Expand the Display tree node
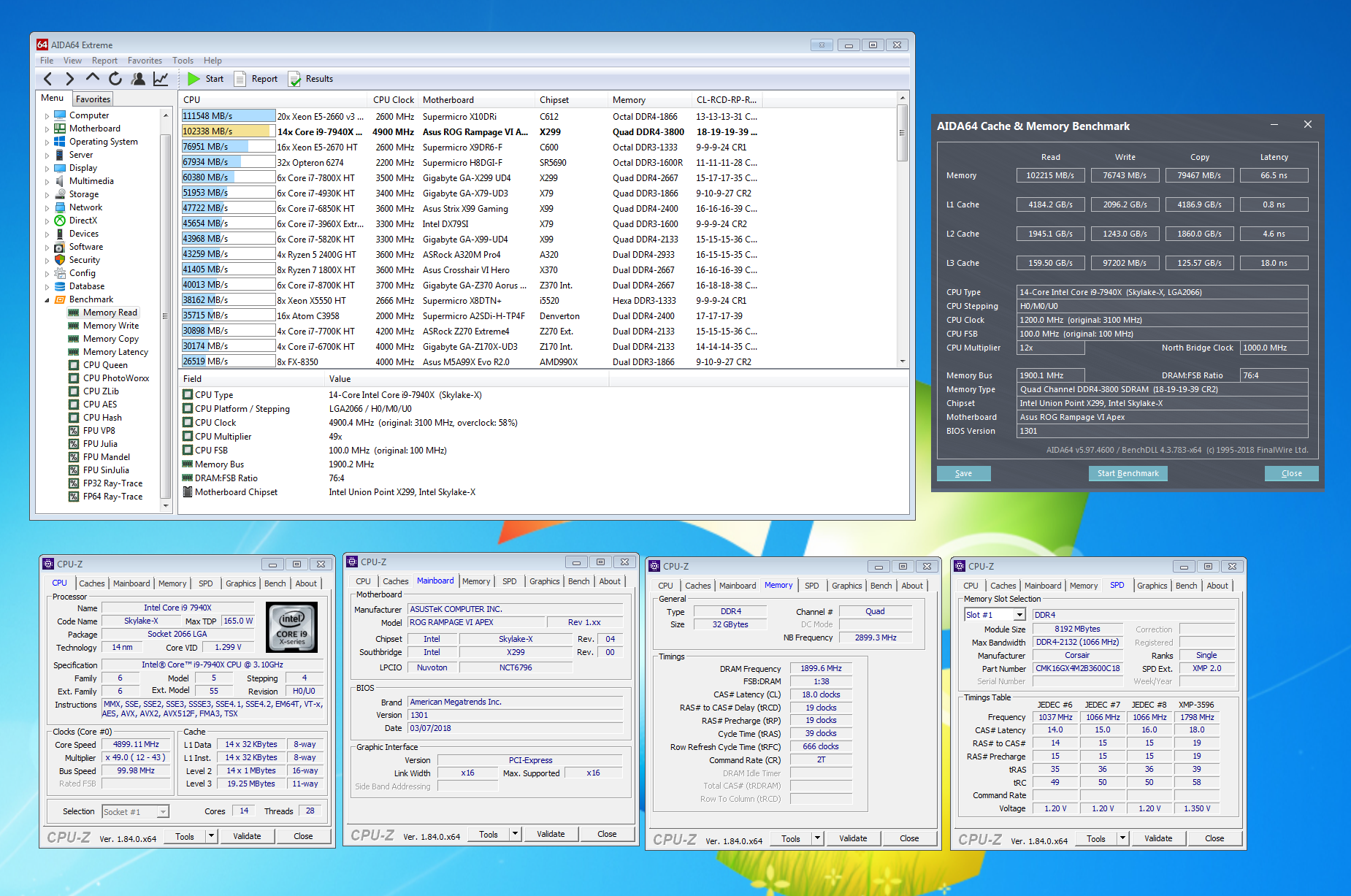1351x896 pixels. tap(47, 169)
